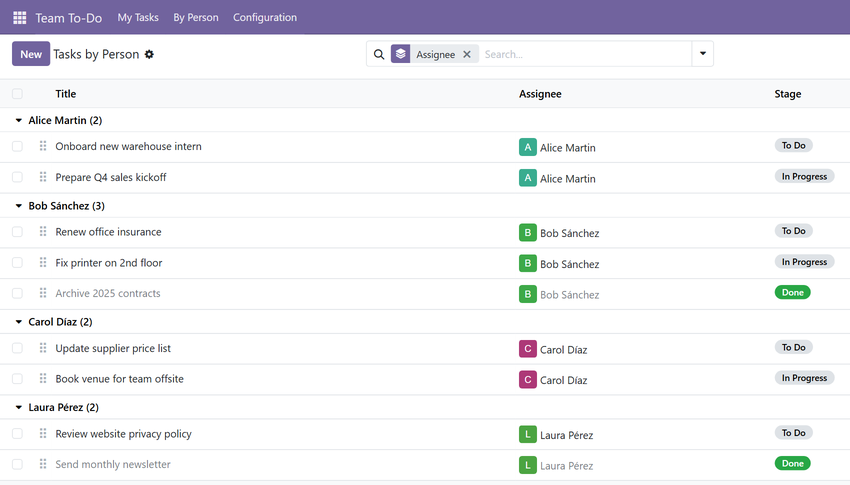Sort by the Title column header
The height and width of the screenshot is (485, 850).
coord(66,94)
